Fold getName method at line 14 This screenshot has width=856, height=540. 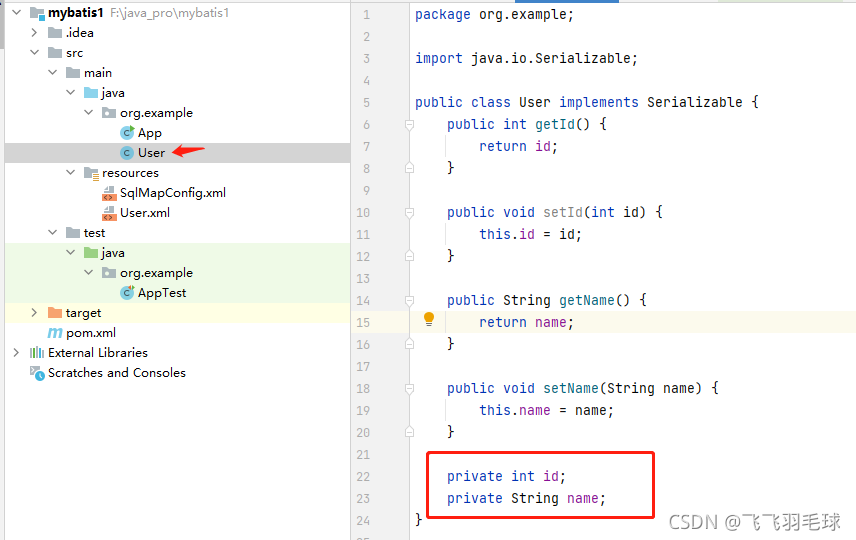pos(409,301)
